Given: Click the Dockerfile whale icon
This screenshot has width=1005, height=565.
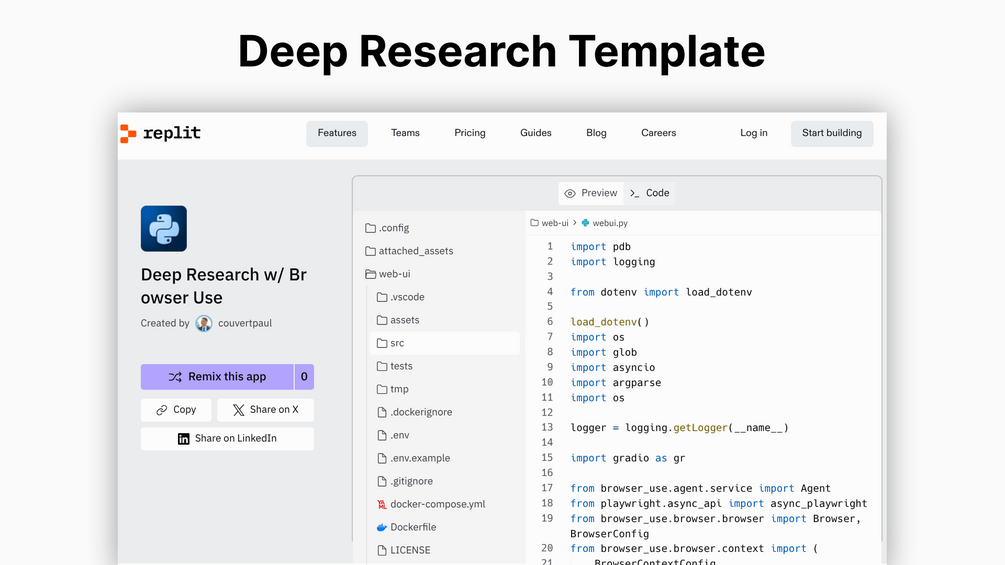Looking at the screenshot, I should 382,528.
